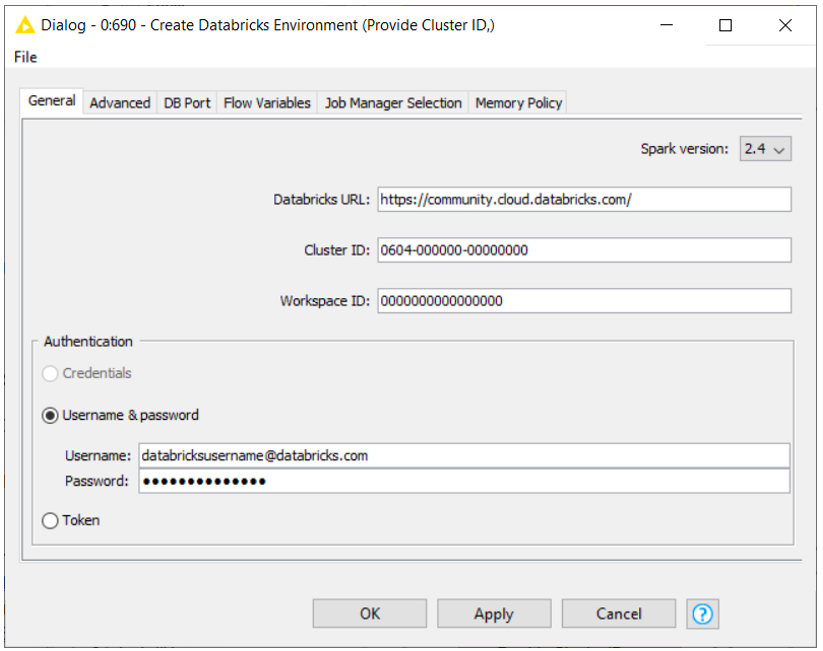Click in the Password field

464,481
